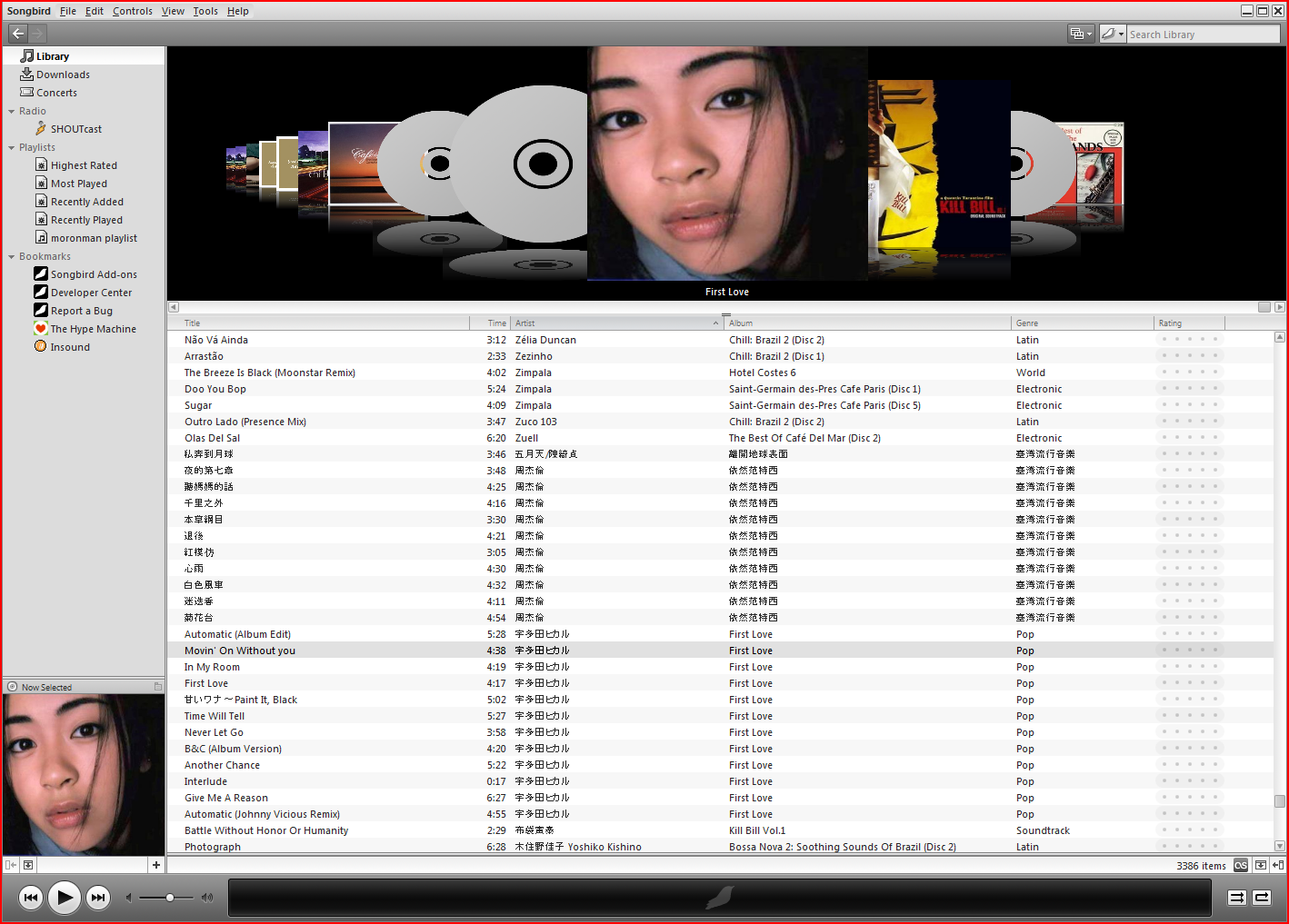
Task: Open the Edit menu
Action: [x=95, y=11]
